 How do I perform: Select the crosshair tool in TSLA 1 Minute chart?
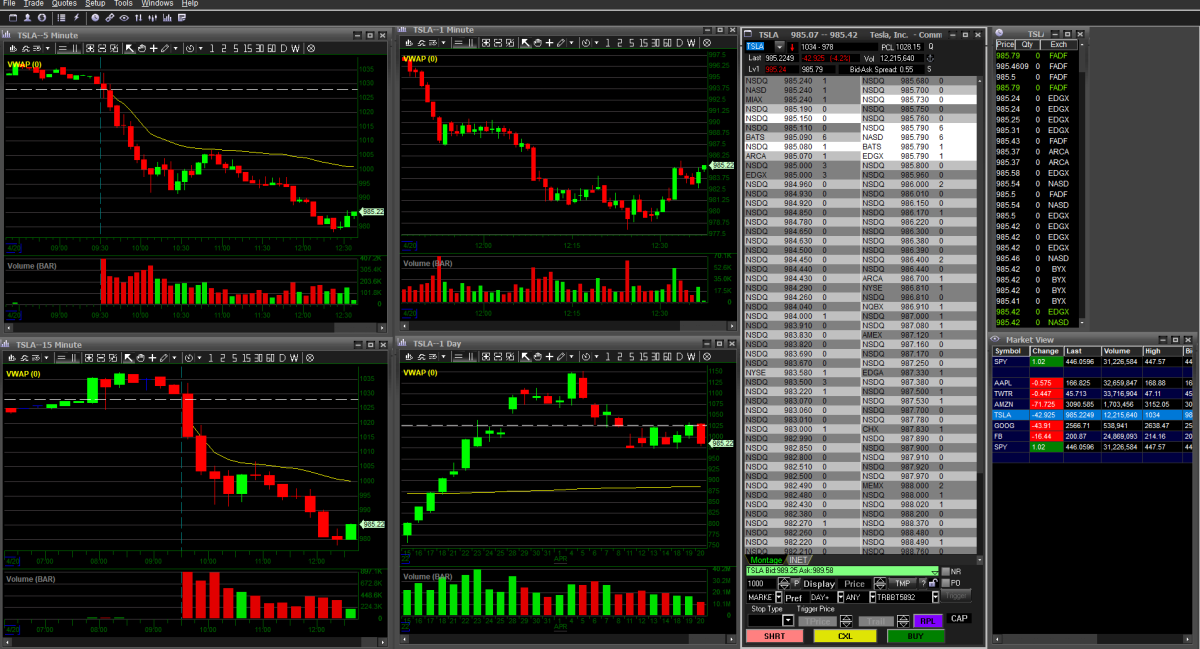click(549, 42)
